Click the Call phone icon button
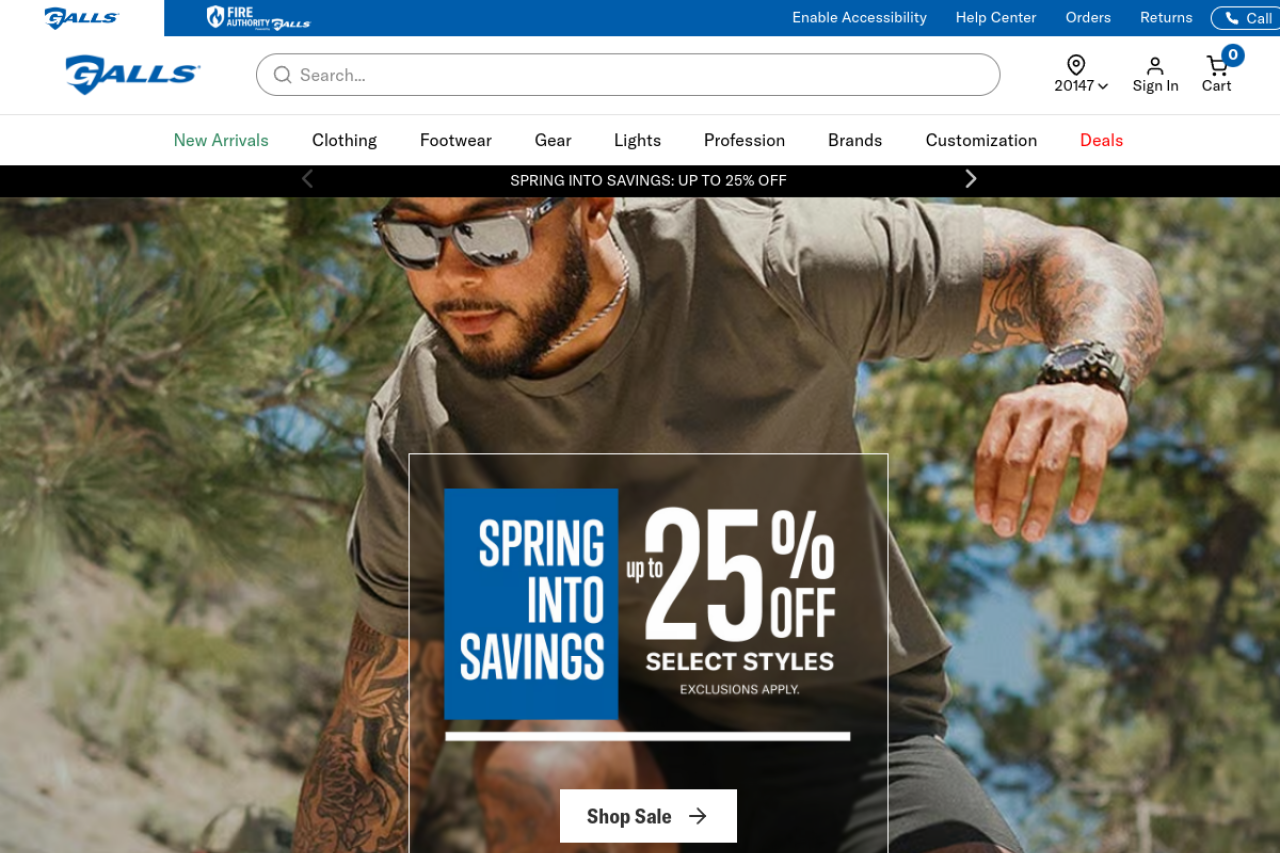This screenshot has width=1280, height=853. [1245, 18]
